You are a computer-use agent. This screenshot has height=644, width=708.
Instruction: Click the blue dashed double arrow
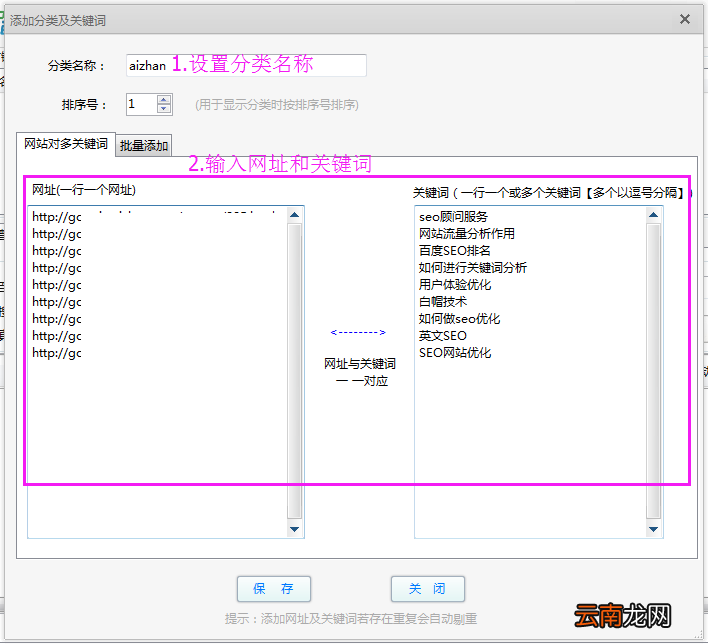point(358,332)
